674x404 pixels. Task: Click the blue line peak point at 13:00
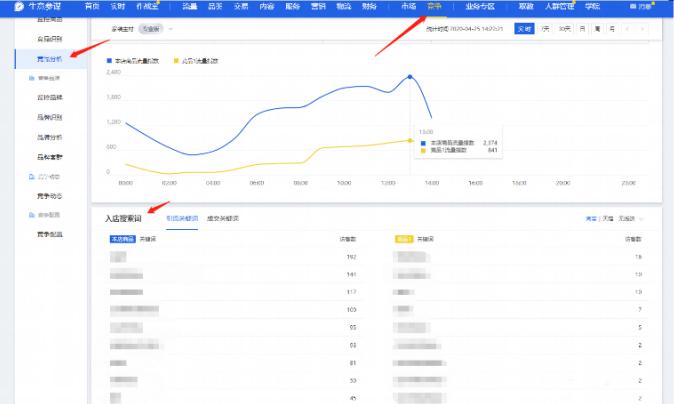pos(410,77)
